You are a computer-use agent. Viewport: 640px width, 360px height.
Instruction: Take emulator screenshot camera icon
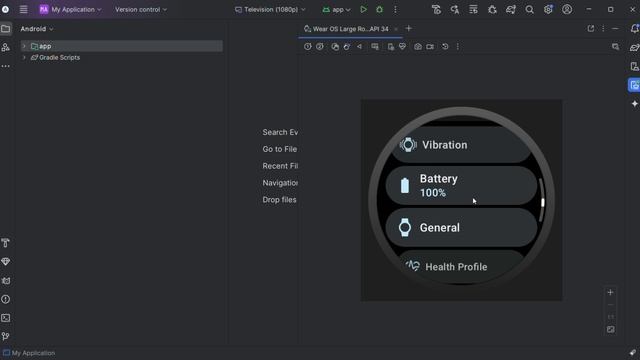point(418,47)
